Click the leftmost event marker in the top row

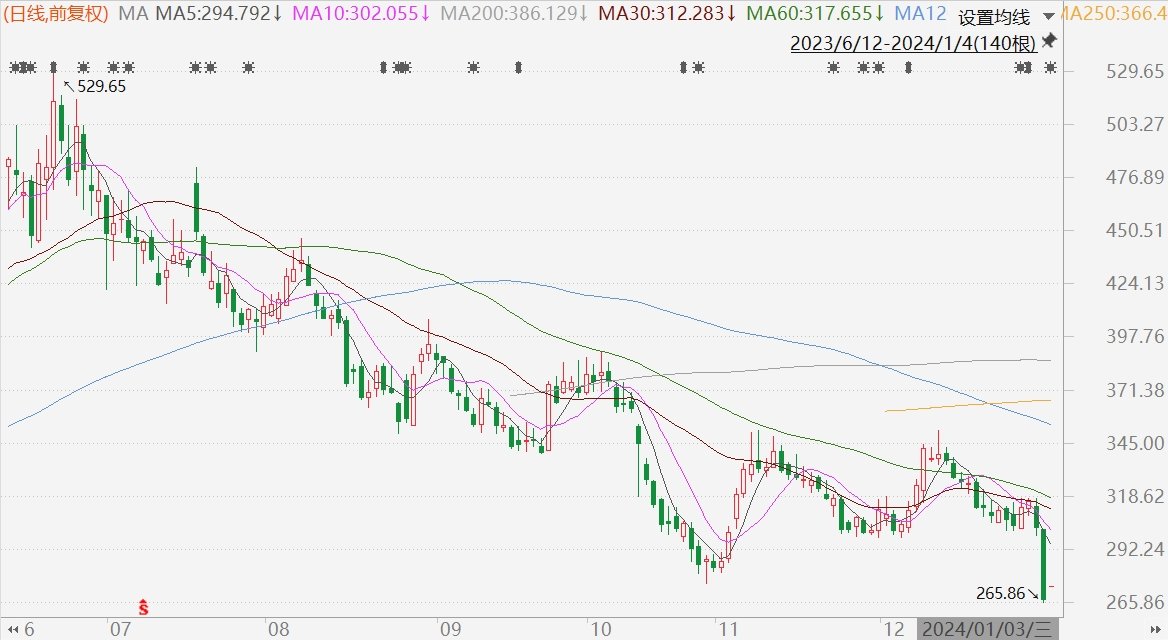[x=16, y=68]
